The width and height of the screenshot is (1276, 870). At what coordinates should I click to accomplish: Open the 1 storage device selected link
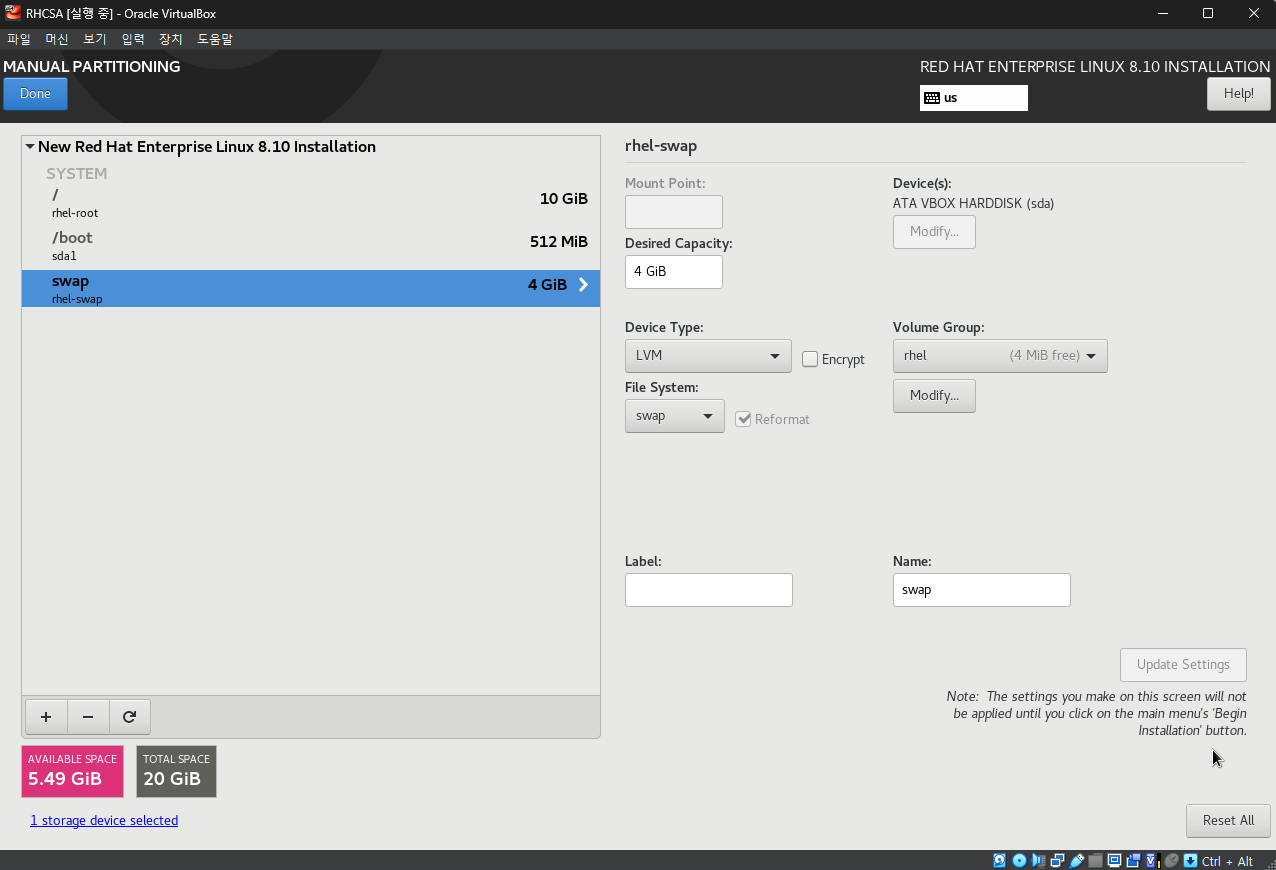pos(104,821)
